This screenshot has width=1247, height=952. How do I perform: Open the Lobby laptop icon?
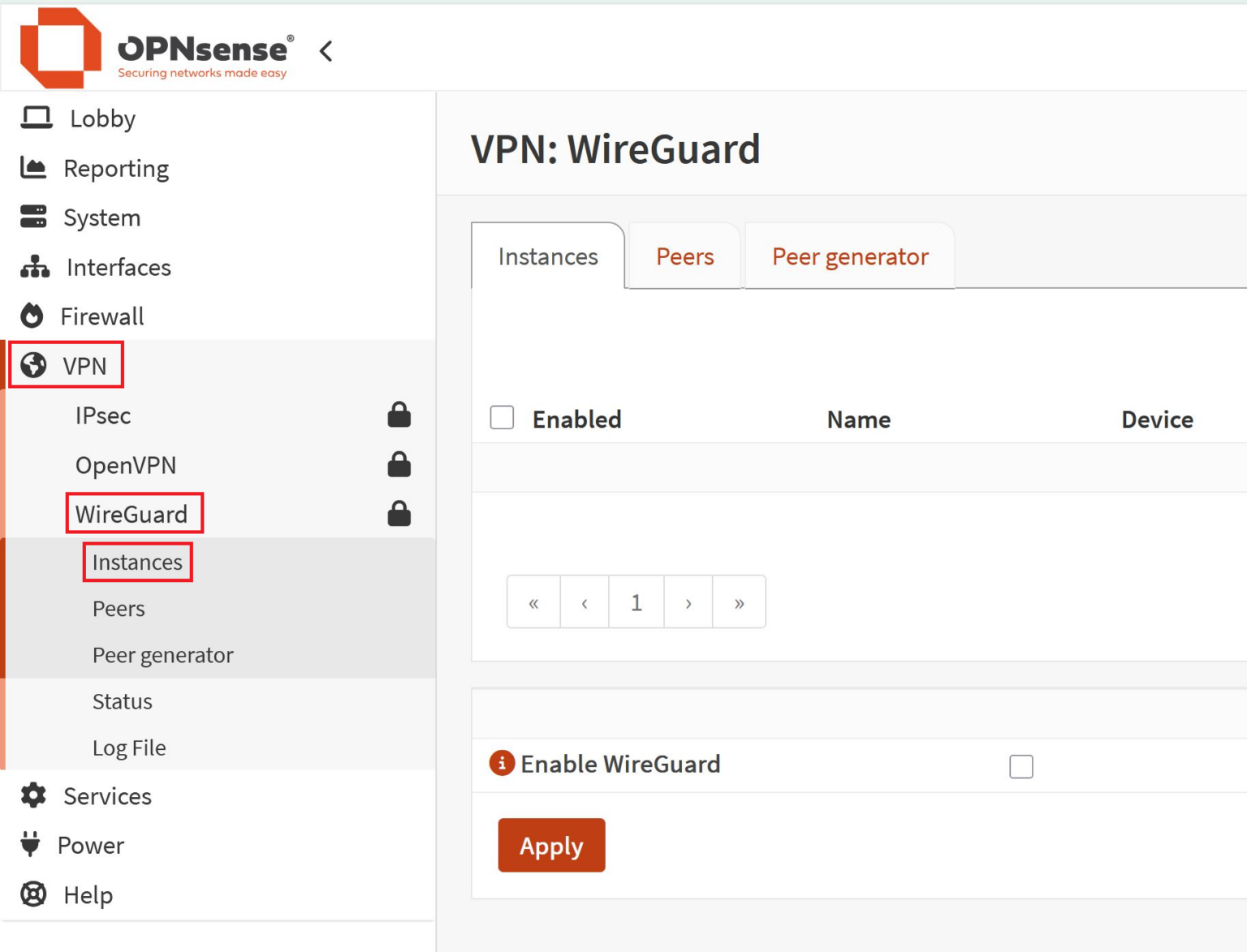34,118
